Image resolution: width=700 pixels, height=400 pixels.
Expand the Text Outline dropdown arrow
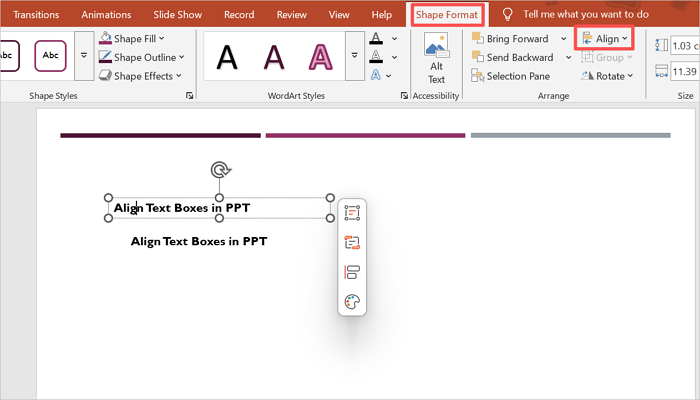click(x=395, y=58)
